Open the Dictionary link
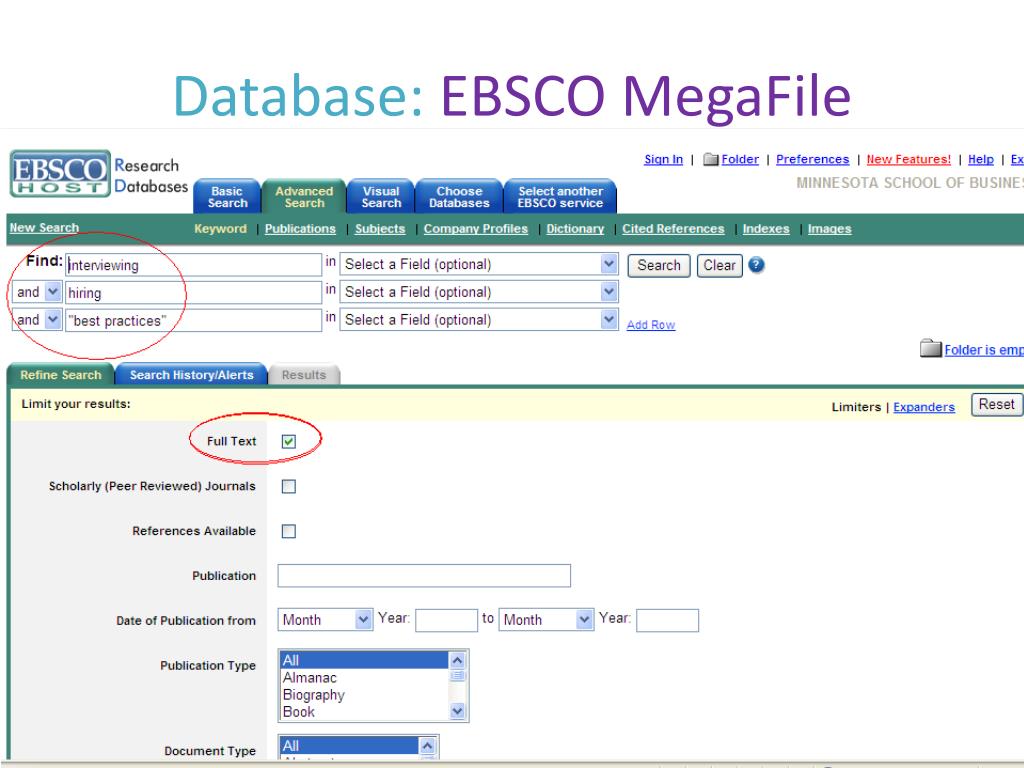Screen dimensions: 1024x768 point(575,229)
